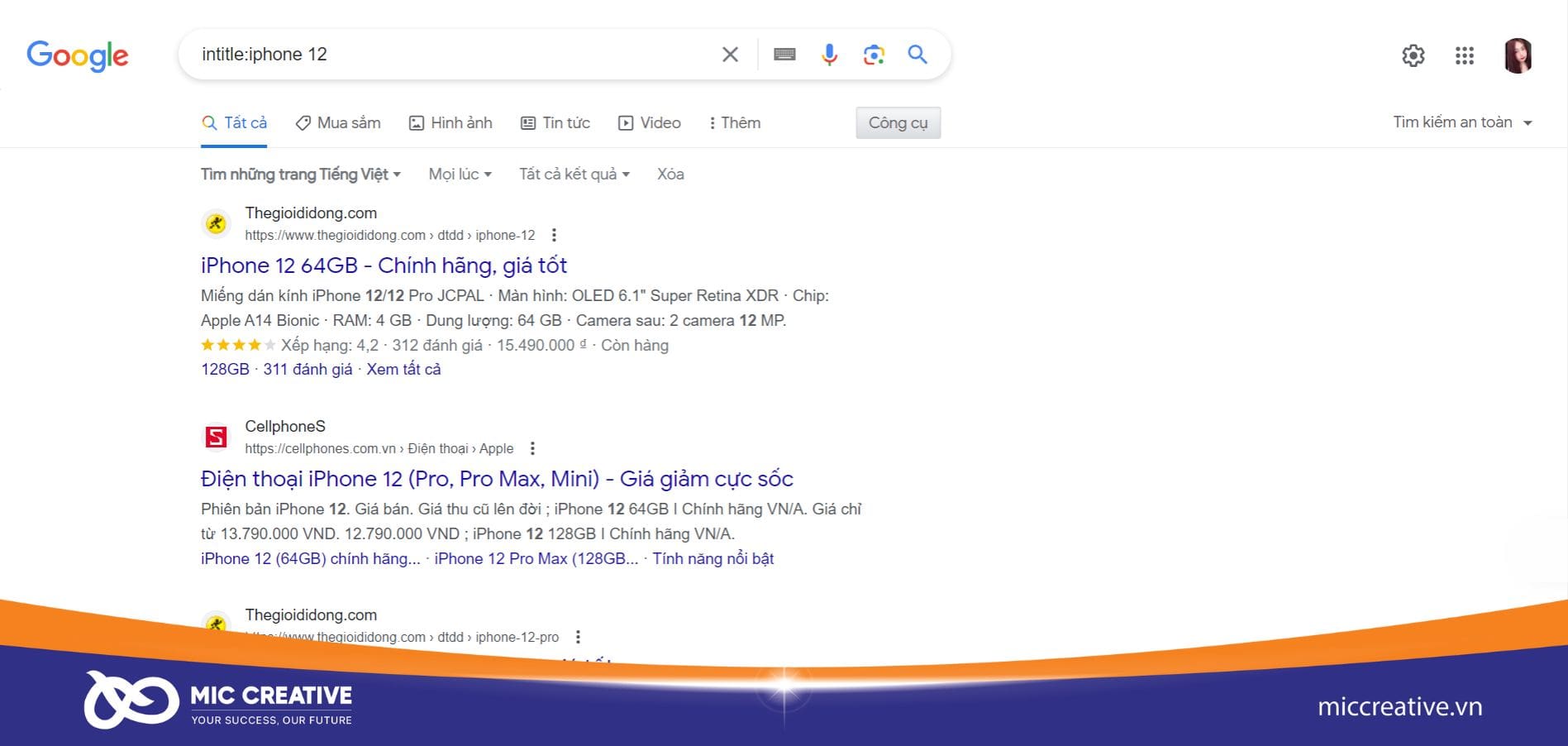
Task: Open more options for iphone-12-pro result
Action: pos(578,637)
